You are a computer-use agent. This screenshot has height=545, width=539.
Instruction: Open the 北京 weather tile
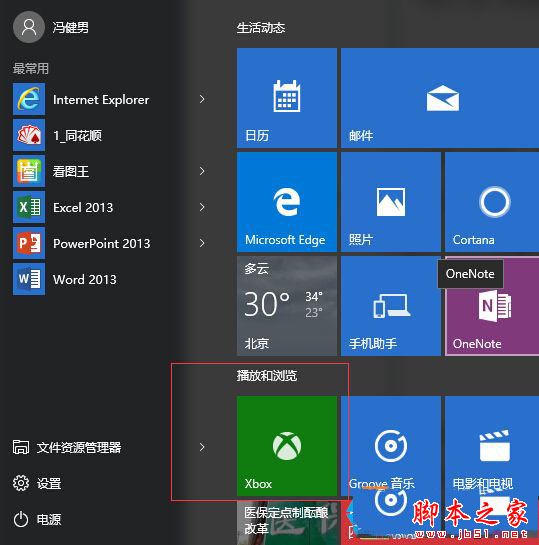tap(287, 306)
